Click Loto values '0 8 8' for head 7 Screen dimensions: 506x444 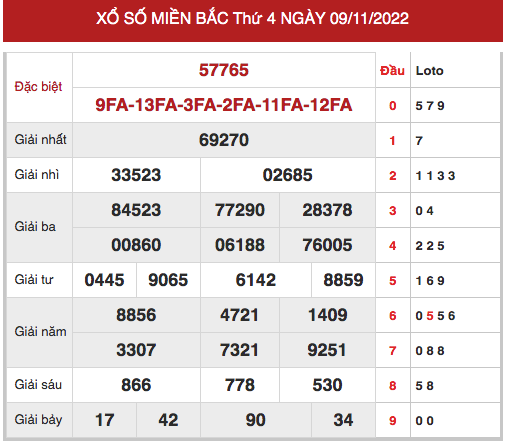pyautogui.click(x=430, y=351)
